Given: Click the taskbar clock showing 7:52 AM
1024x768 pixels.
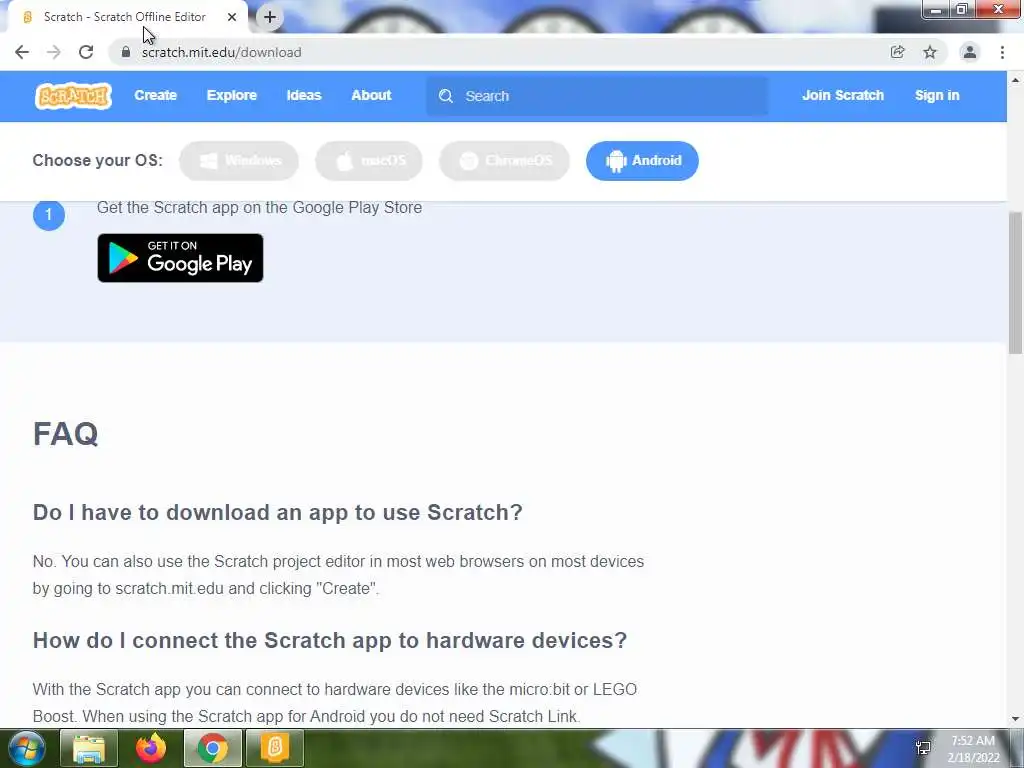Looking at the screenshot, I should click(973, 749).
